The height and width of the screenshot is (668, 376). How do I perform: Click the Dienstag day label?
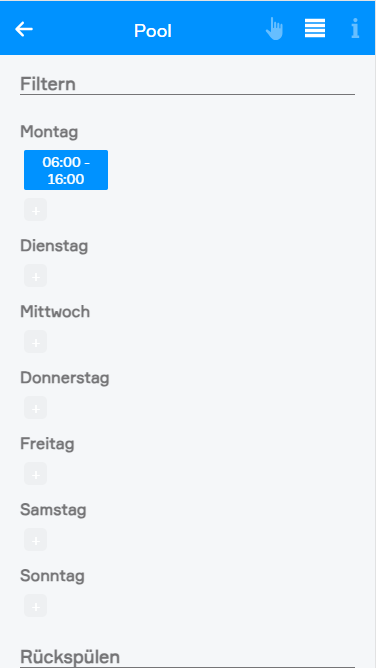pyautogui.click(x=54, y=246)
